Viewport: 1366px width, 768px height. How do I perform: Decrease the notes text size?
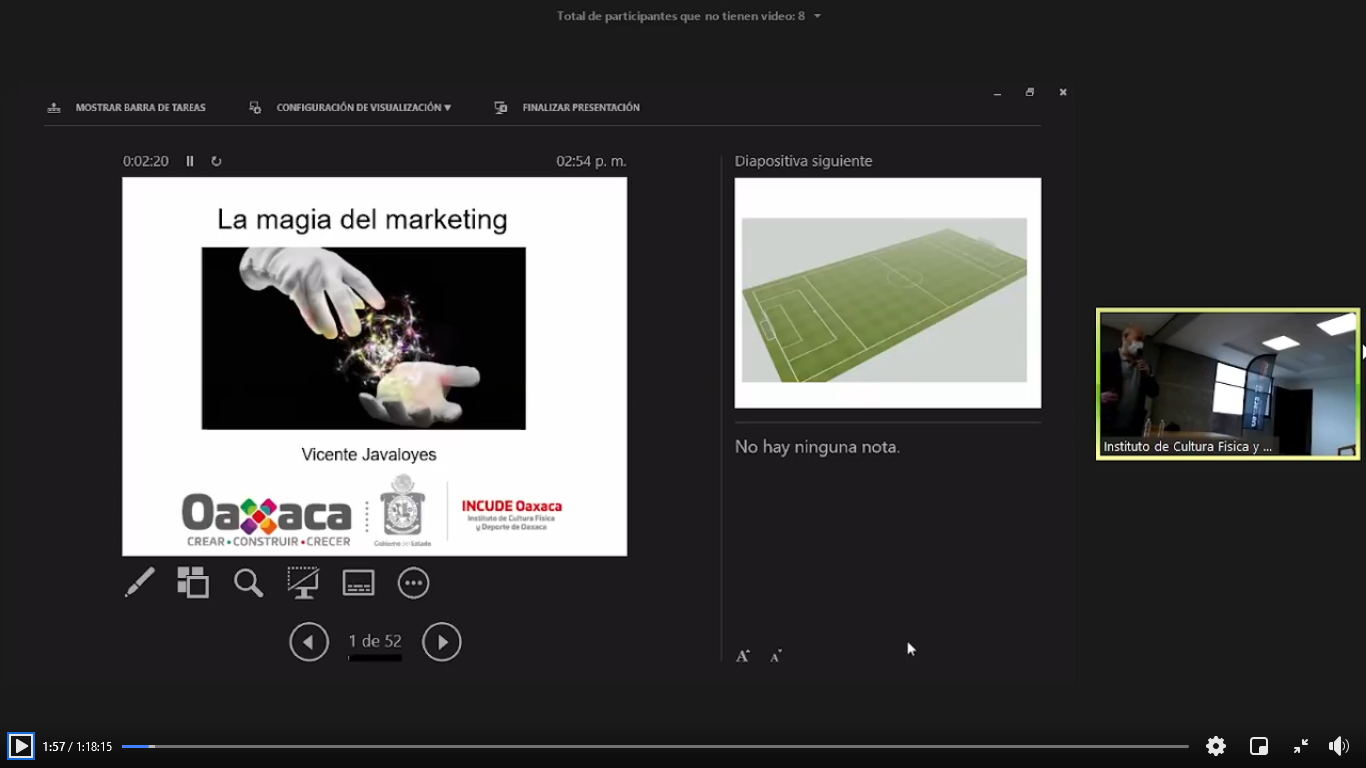coord(776,656)
